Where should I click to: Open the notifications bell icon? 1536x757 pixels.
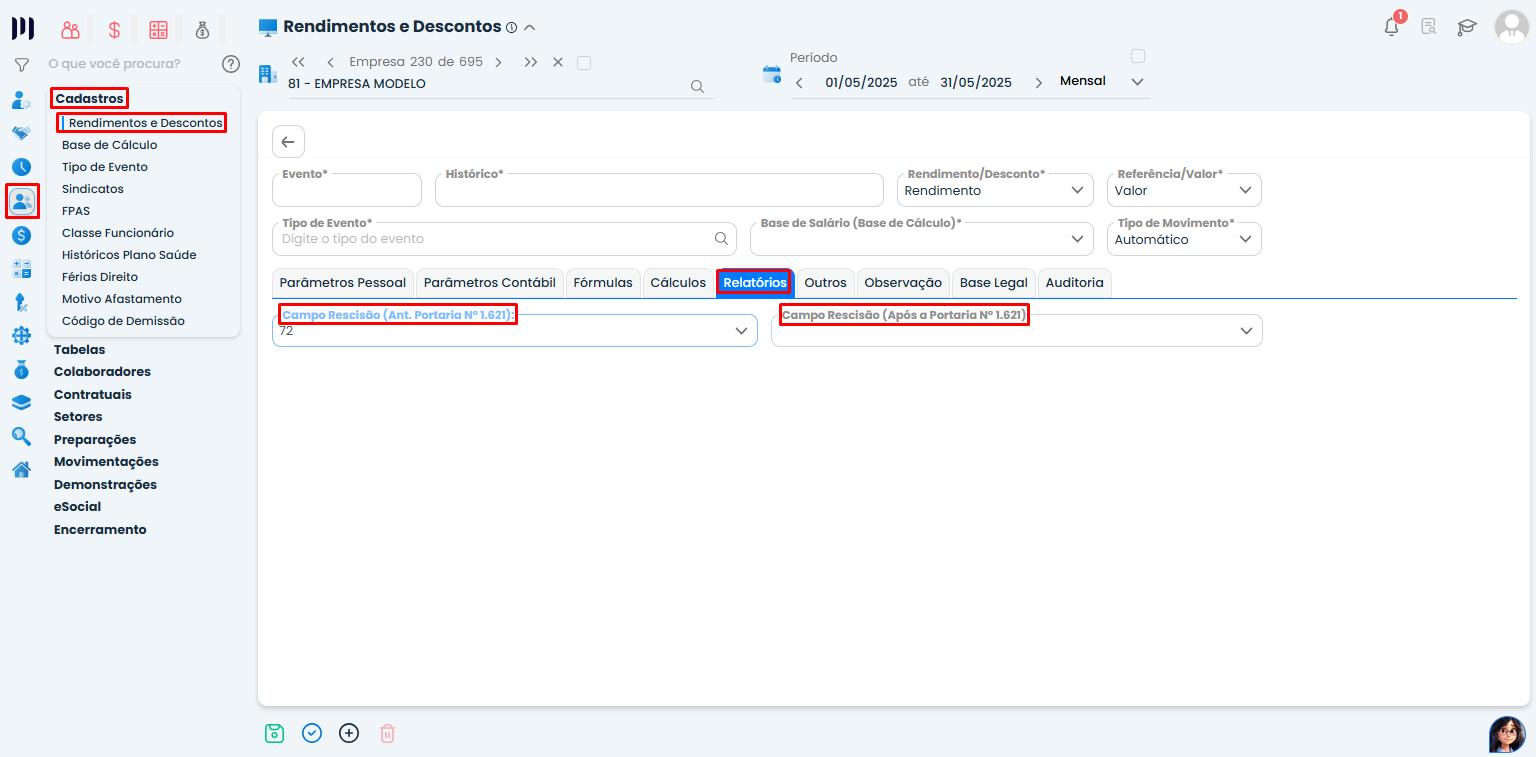(1391, 27)
